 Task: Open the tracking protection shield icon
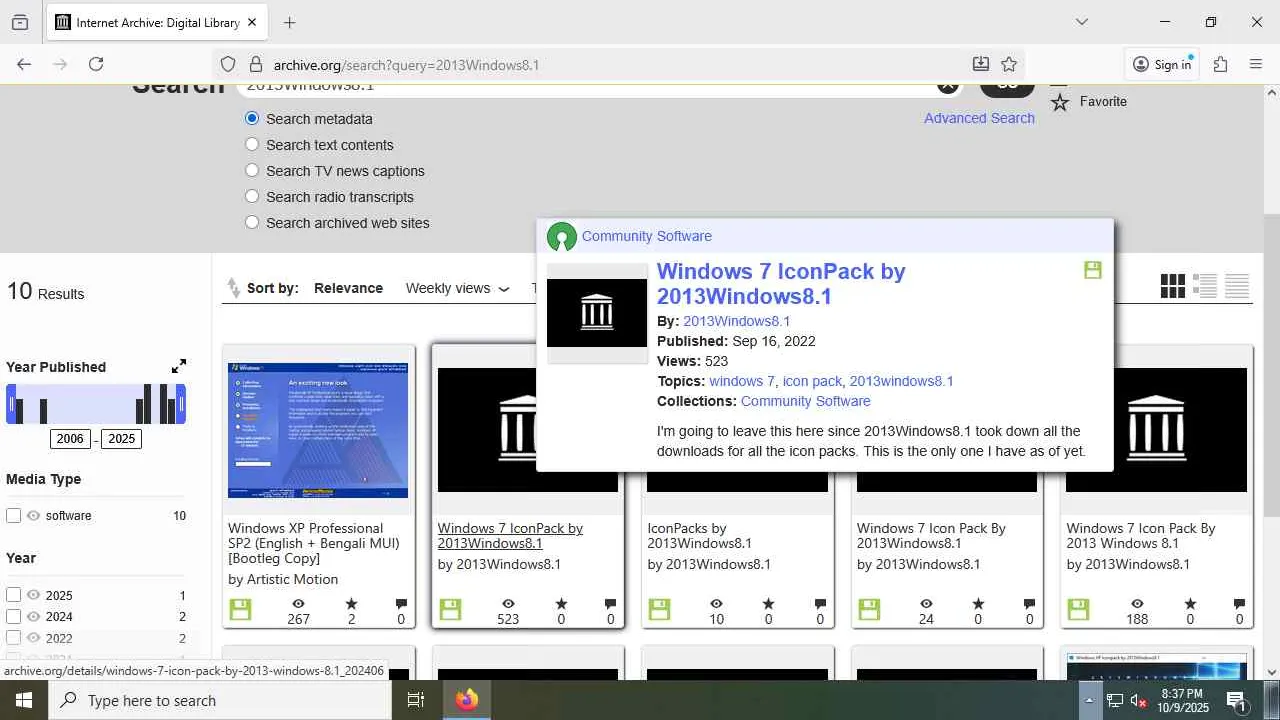tap(228, 64)
